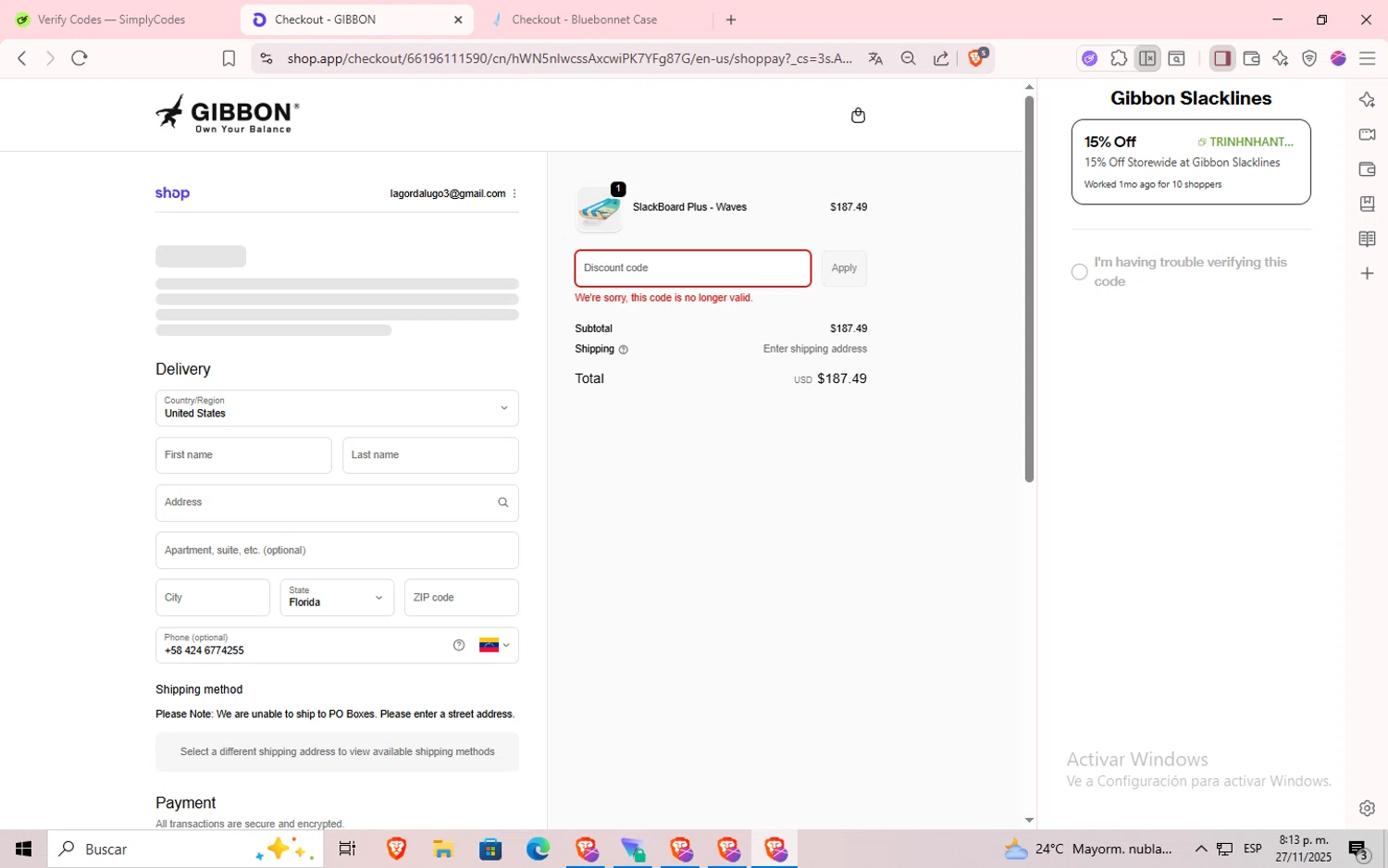Click the URL address bar
The height and width of the screenshot is (868, 1388).
(569, 58)
